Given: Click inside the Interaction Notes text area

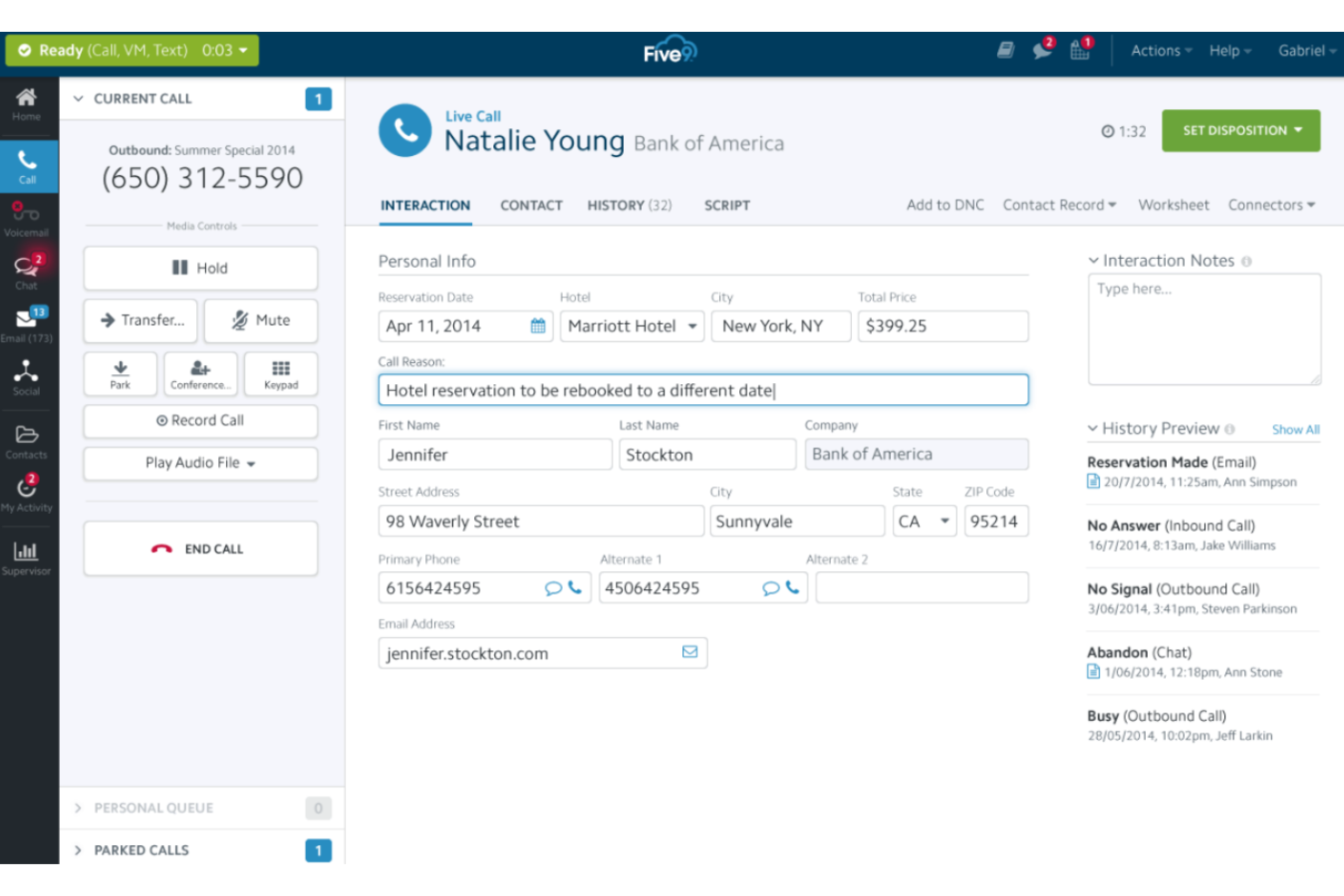Looking at the screenshot, I should coord(1203,327).
